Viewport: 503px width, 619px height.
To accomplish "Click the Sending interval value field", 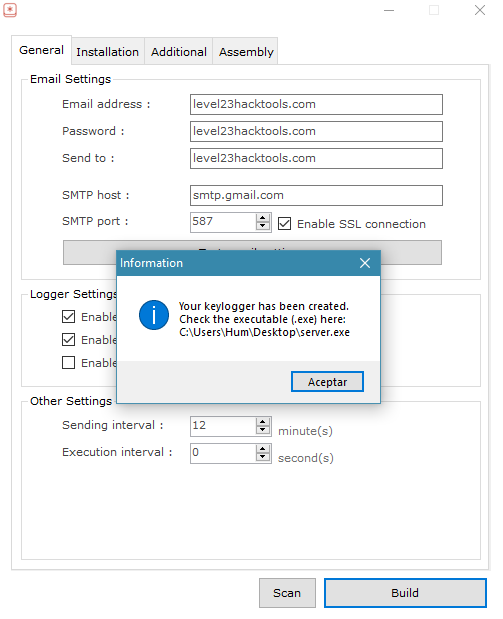I will [x=223, y=426].
